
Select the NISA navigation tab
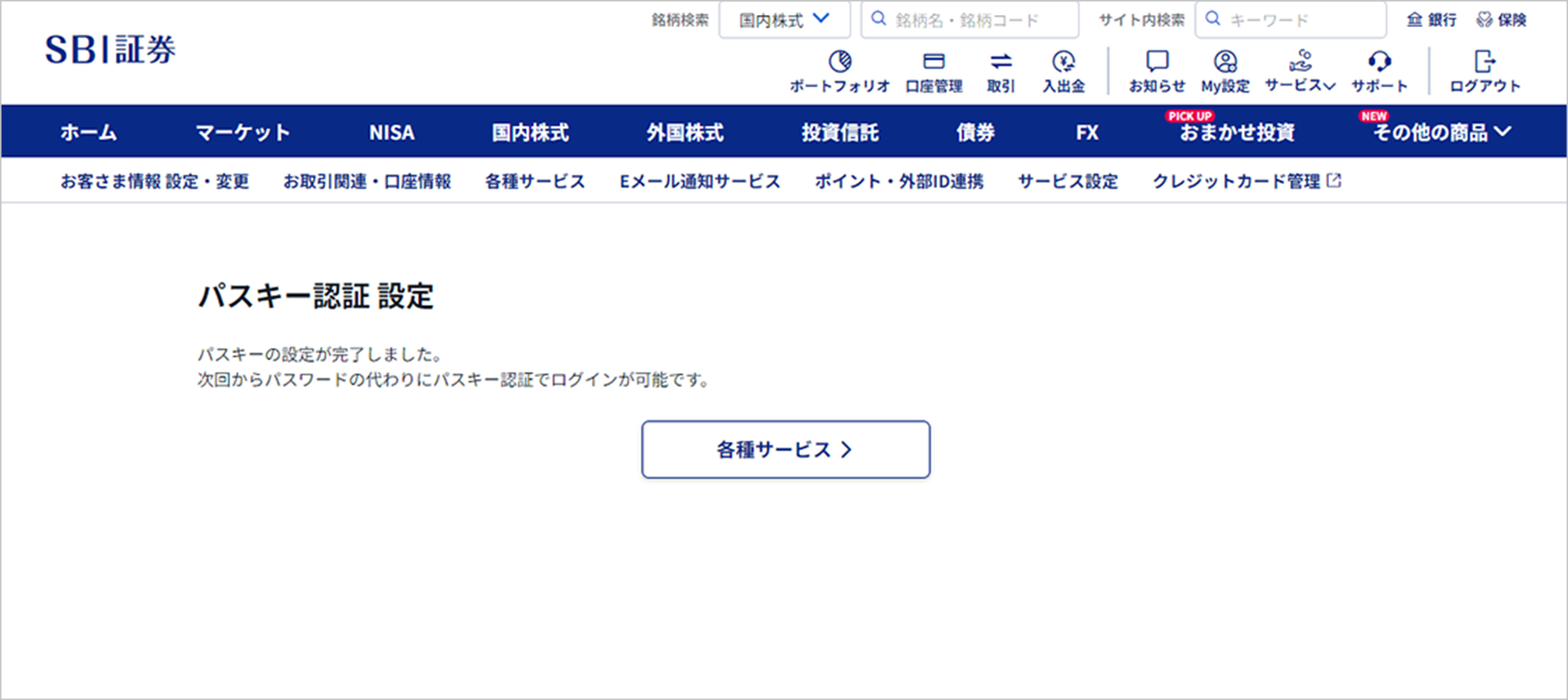391,133
